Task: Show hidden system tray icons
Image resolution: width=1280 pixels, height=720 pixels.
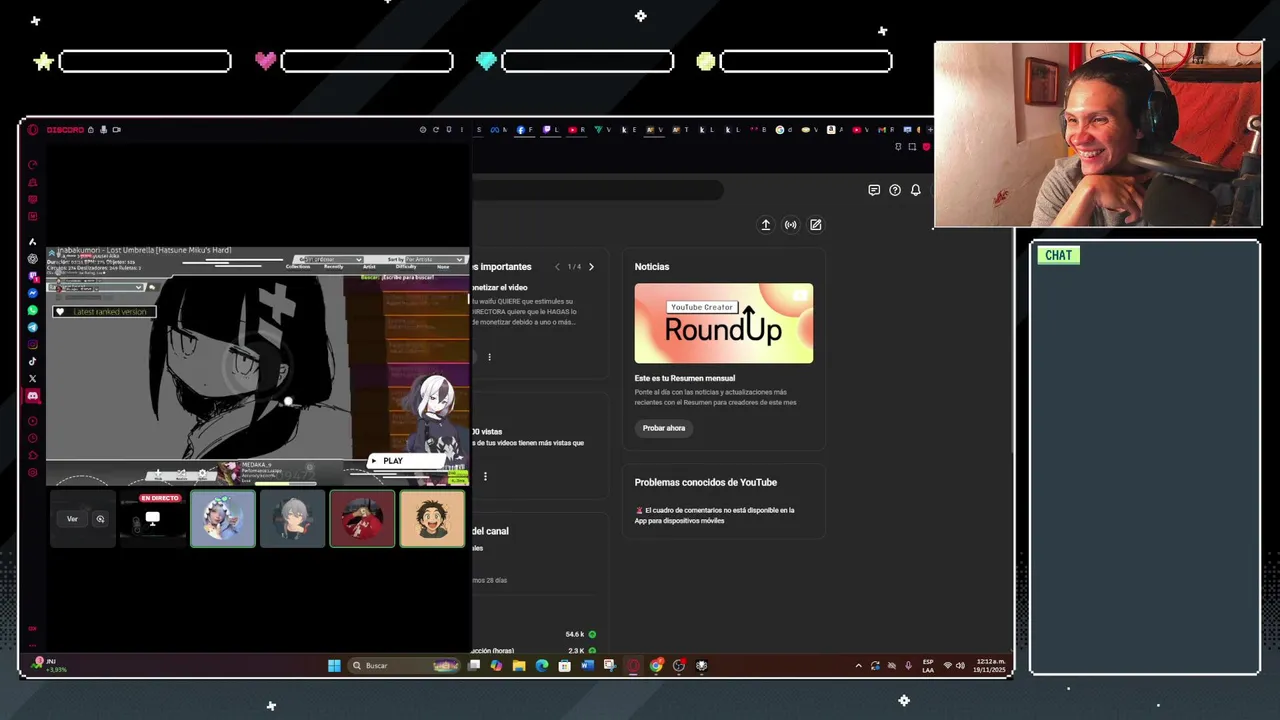Action: point(858,665)
